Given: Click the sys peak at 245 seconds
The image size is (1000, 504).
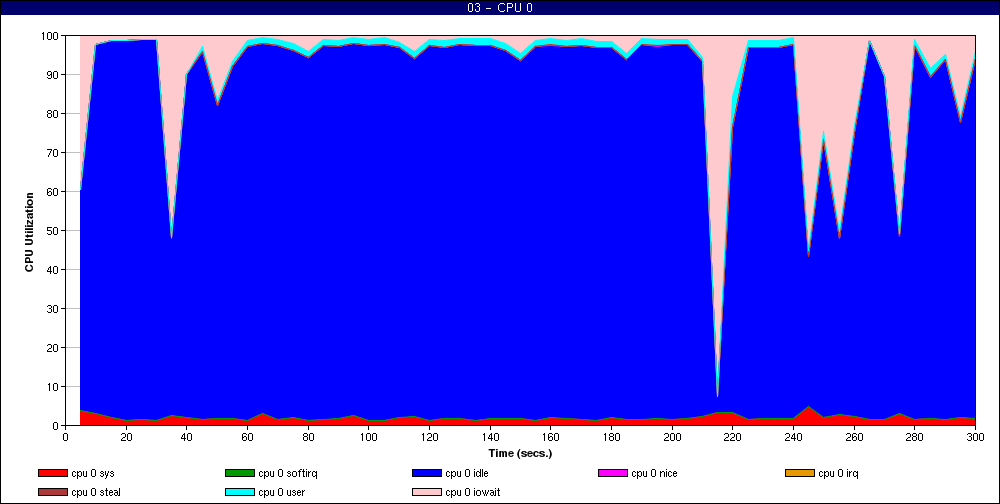Looking at the screenshot, I should click(809, 407).
